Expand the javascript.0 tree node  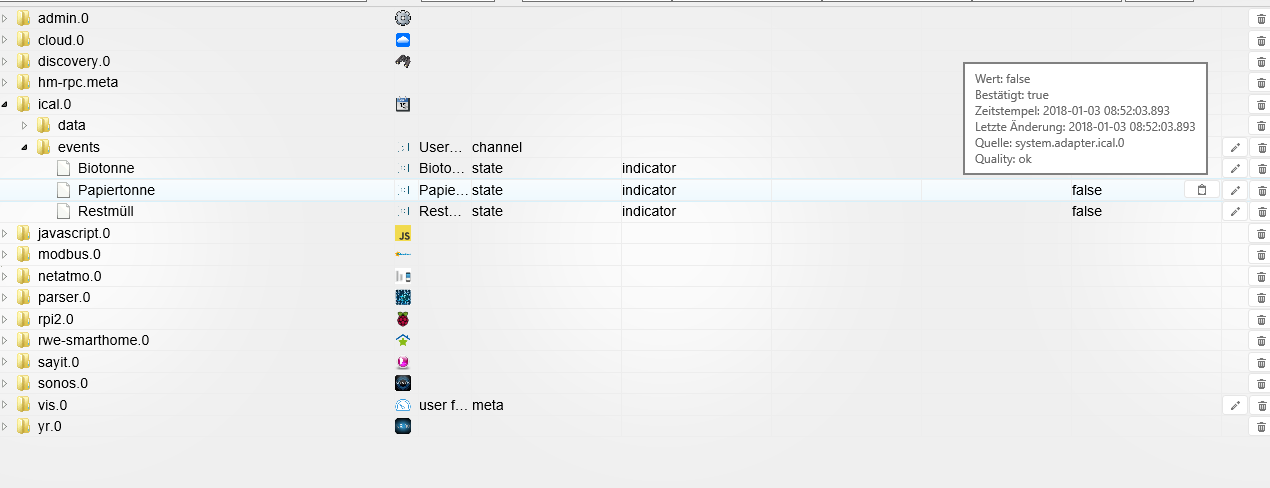[x=5, y=233]
